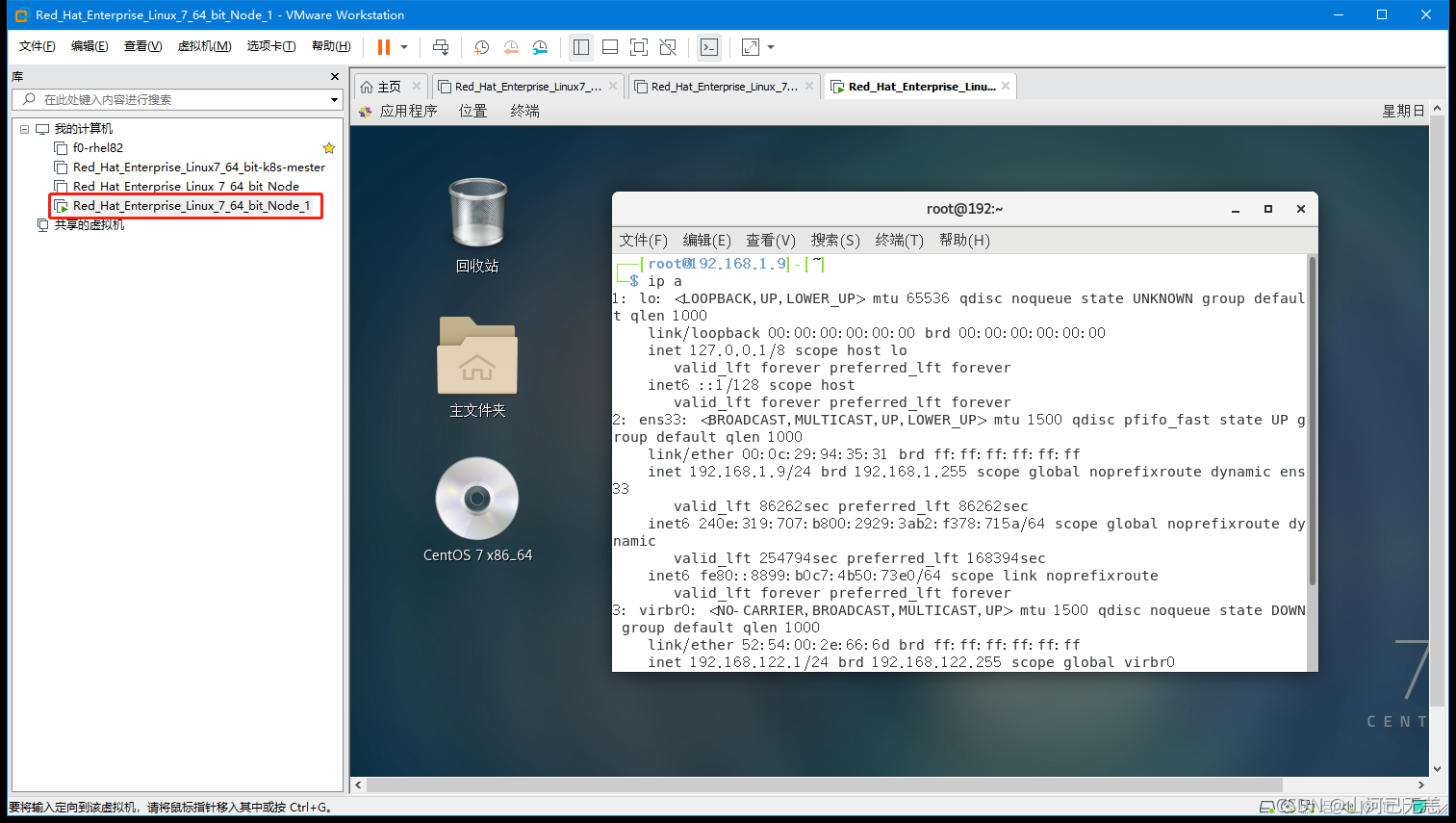Screen dimensions: 1456x823
Task: Open the terminal 文件(F) menu
Action: coord(643,241)
